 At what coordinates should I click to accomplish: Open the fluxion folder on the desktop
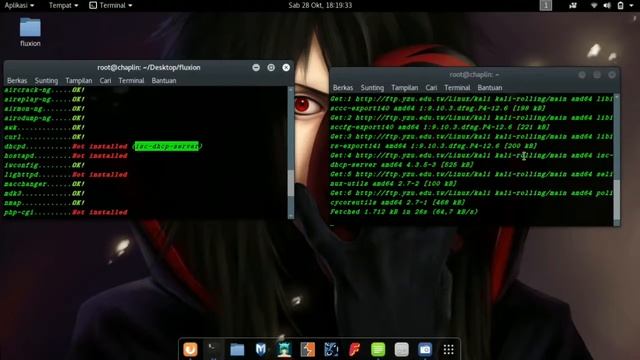(30, 32)
